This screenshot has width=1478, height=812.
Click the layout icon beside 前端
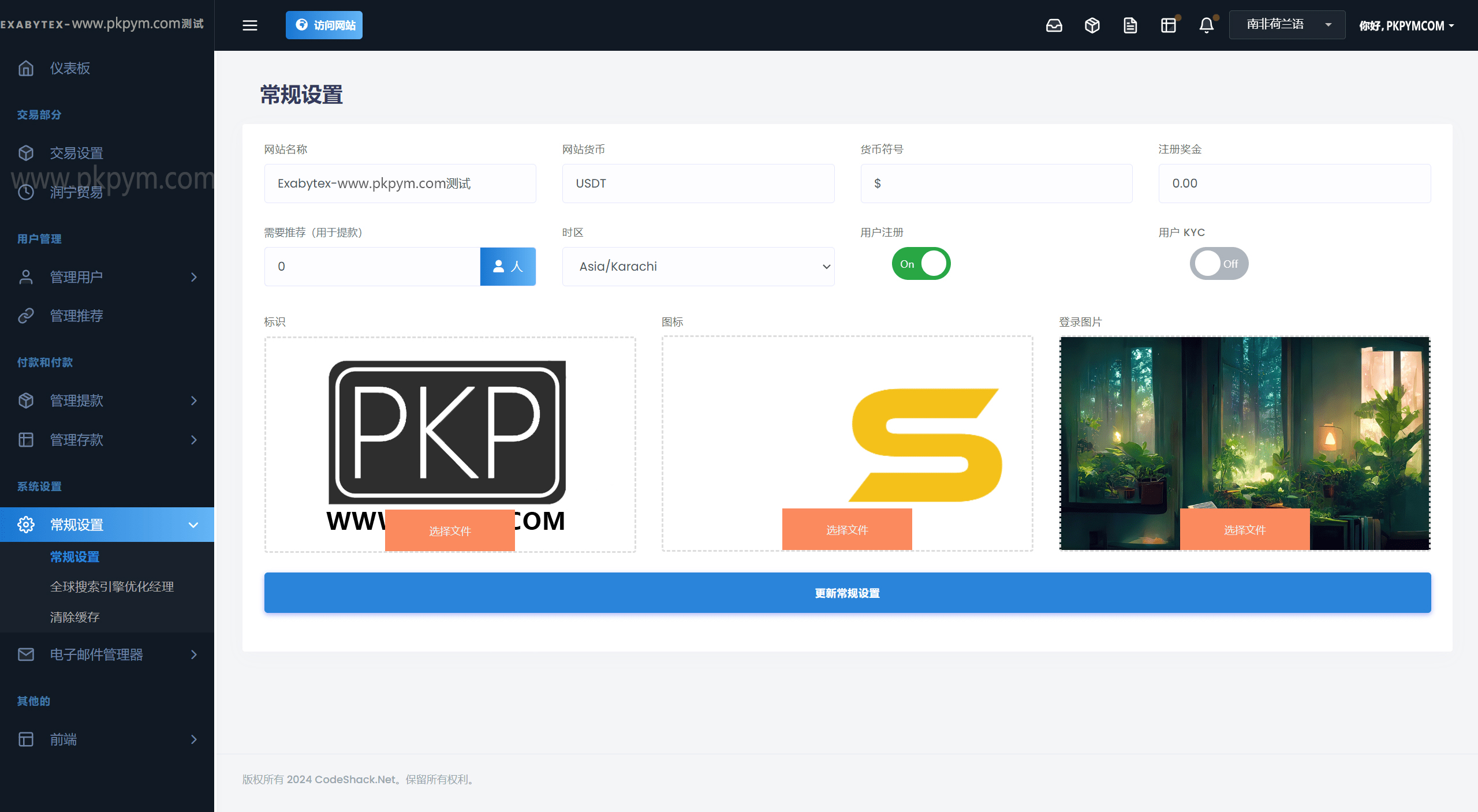coord(26,739)
